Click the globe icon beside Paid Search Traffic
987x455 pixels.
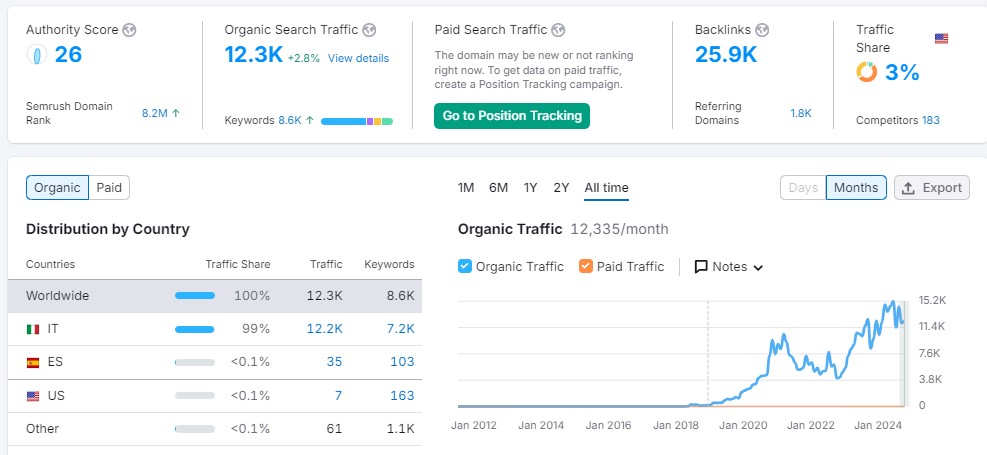point(558,30)
